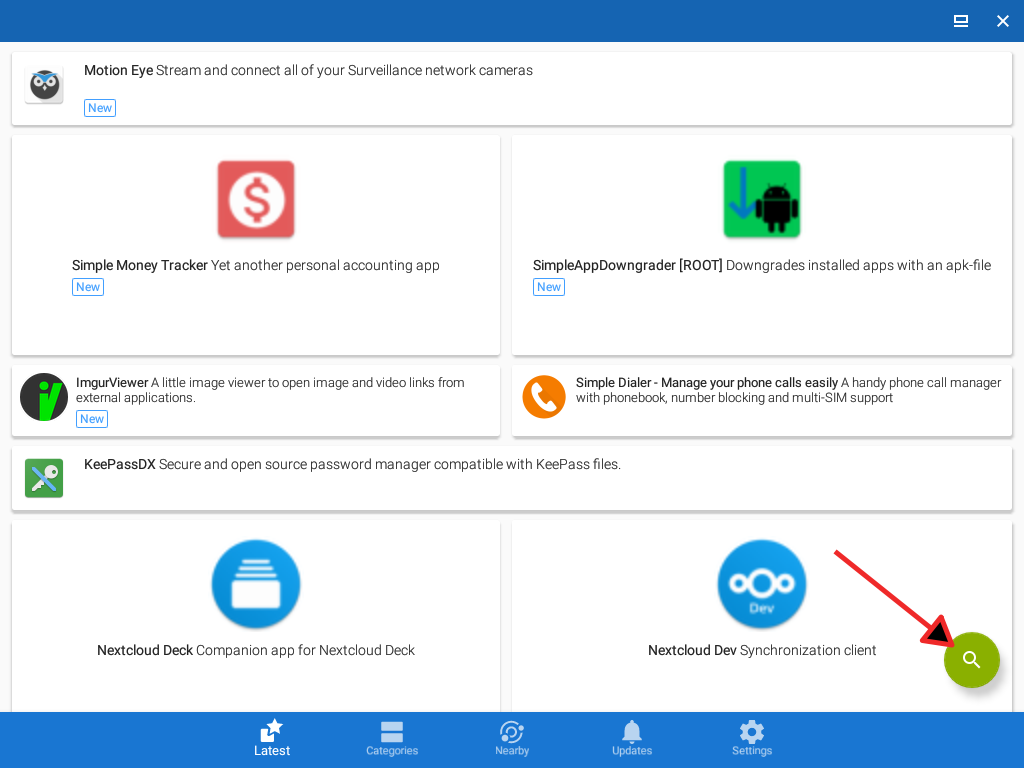Go to the Updates tab
Screen dimensions: 1024x768
pyautogui.click(x=632, y=739)
